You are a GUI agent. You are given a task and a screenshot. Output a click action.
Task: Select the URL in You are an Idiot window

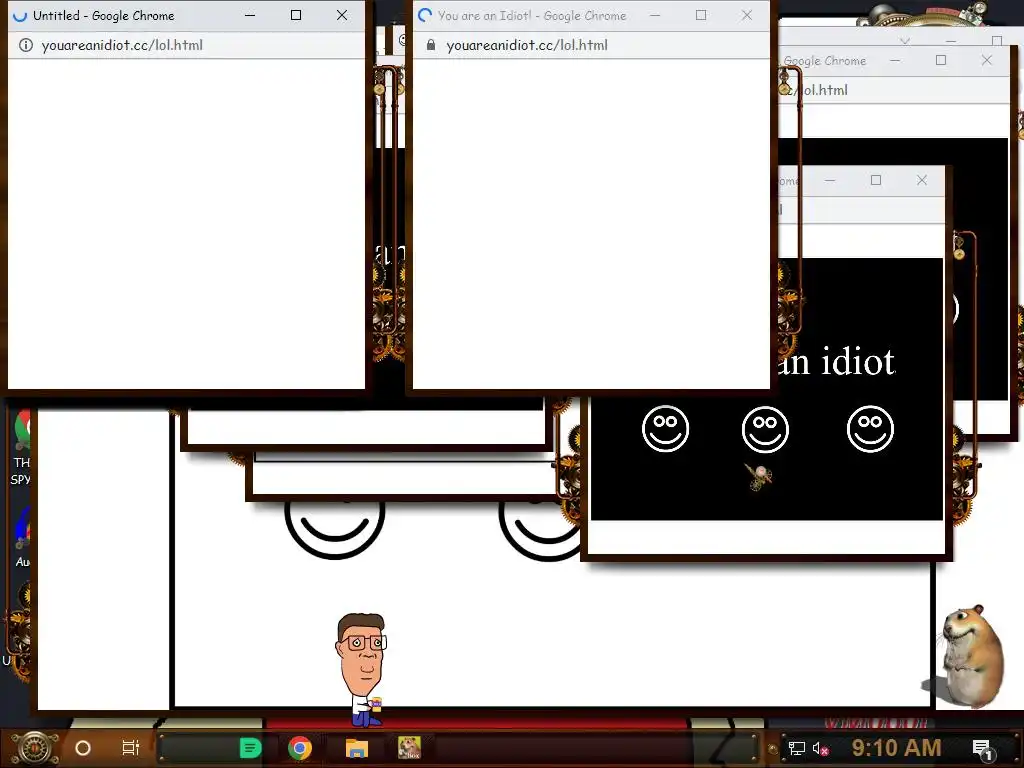click(527, 45)
